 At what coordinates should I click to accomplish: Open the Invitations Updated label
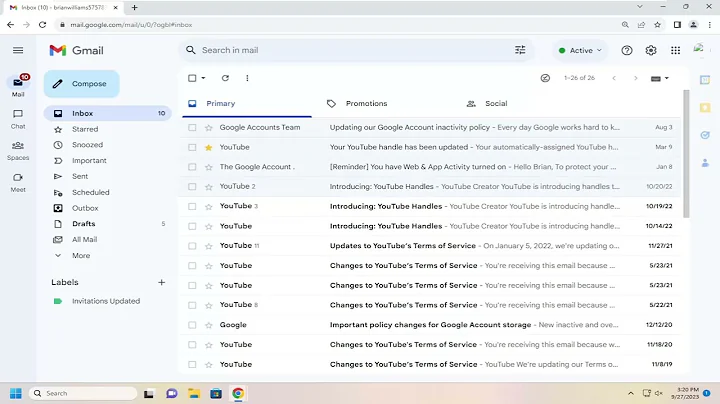[107, 301]
